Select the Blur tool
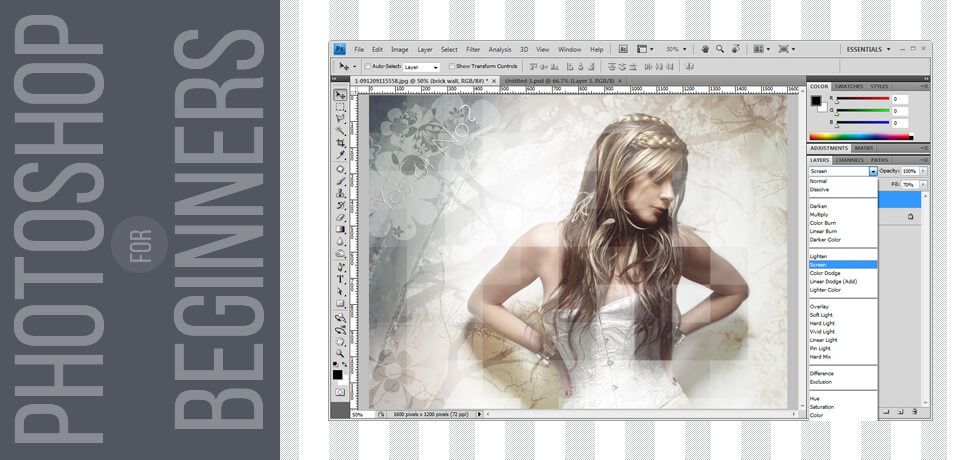Screen dimensions: 975x460 click(x=340, y=241)
